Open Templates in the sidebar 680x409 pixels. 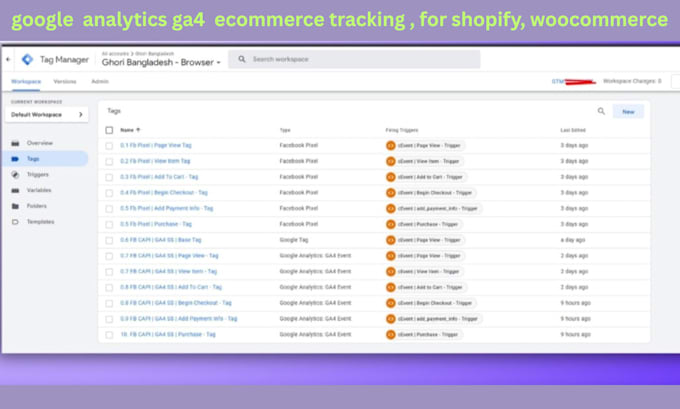click(x=40, y=222)
